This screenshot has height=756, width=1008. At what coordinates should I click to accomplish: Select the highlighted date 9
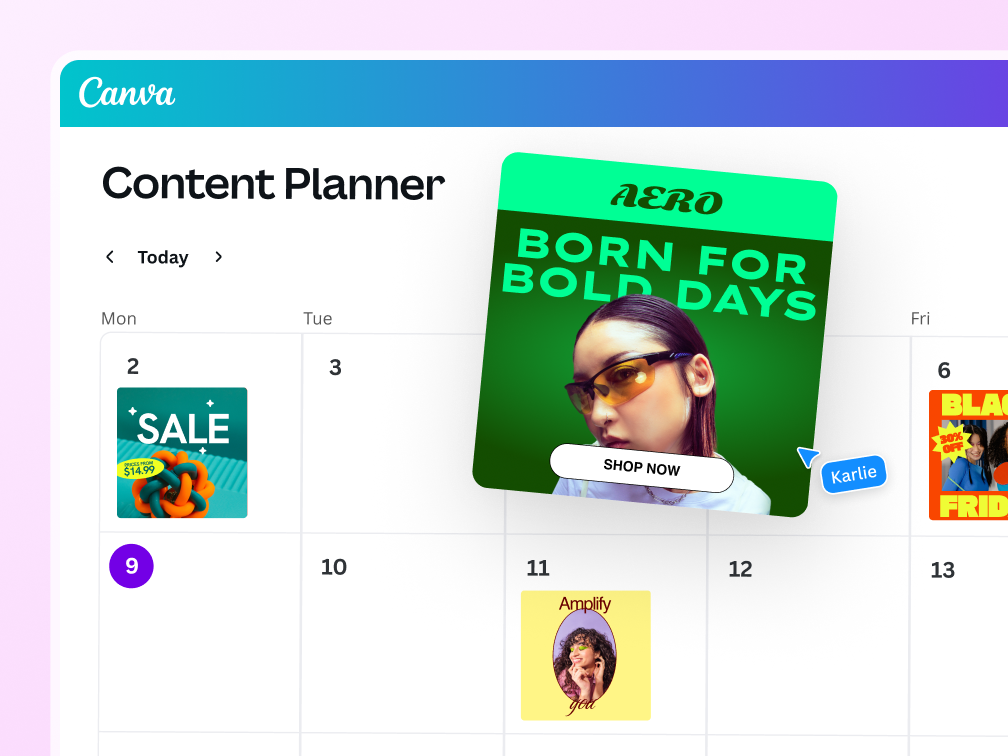tap(131, 566)
